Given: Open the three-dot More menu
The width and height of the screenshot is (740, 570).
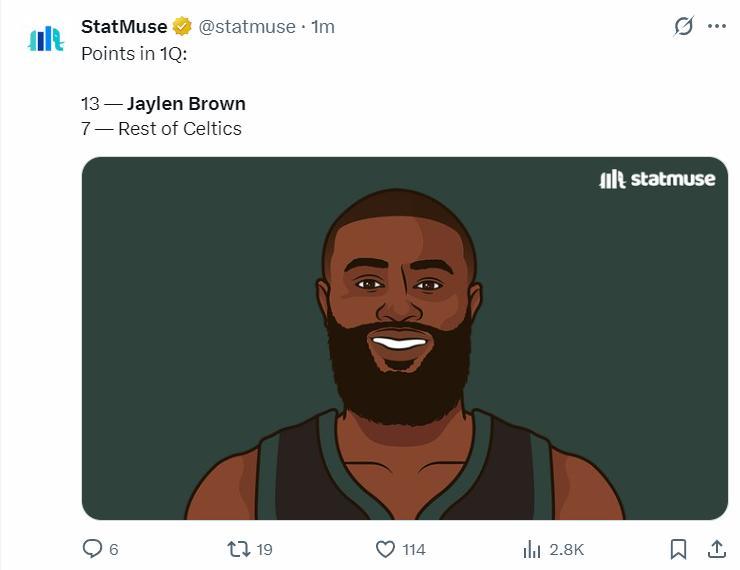Looking at the screenshot, I should (x=717, y=27).
